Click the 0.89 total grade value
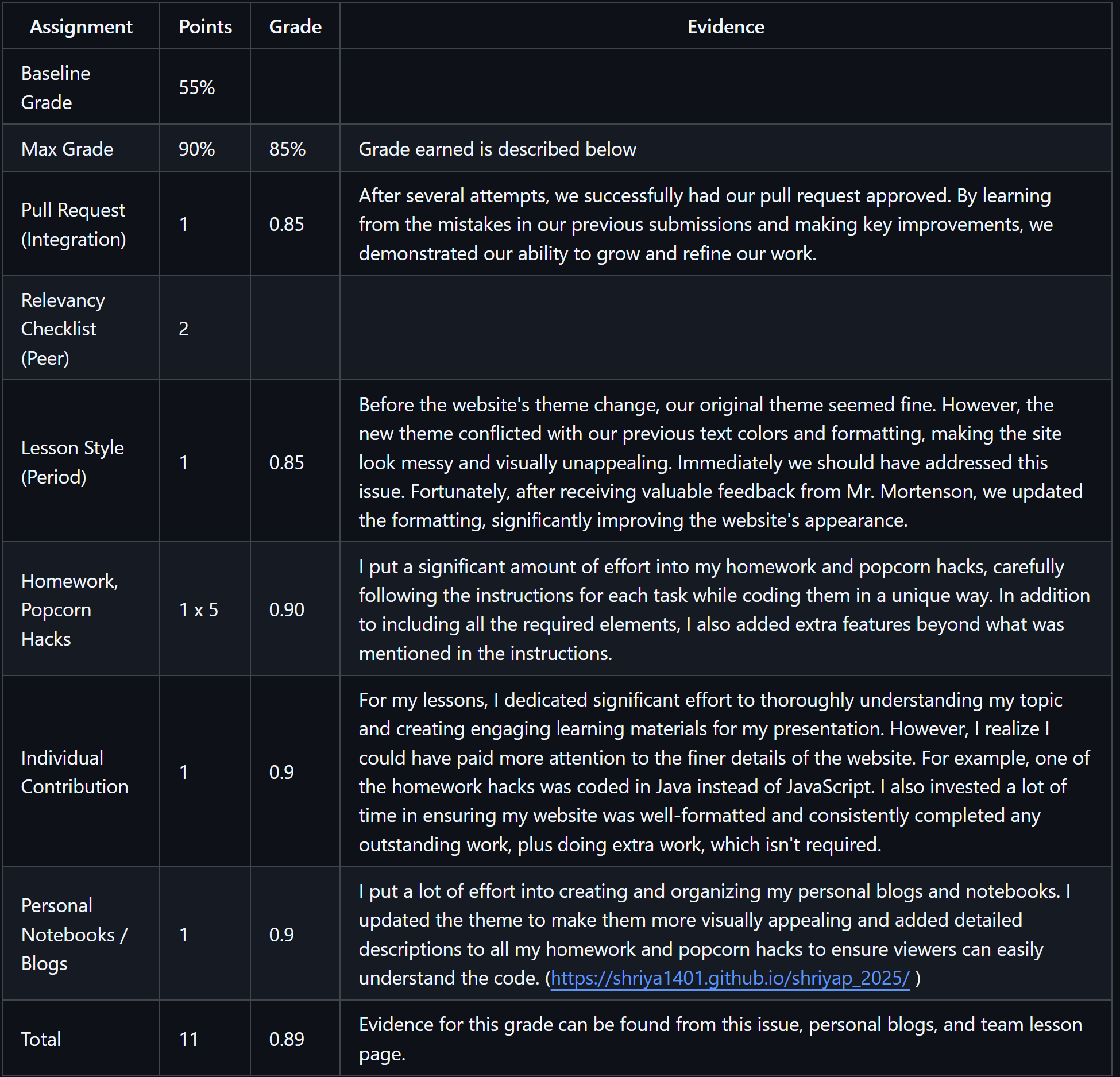This screenshot has height=1077, width=1120. pos(287,1039)
